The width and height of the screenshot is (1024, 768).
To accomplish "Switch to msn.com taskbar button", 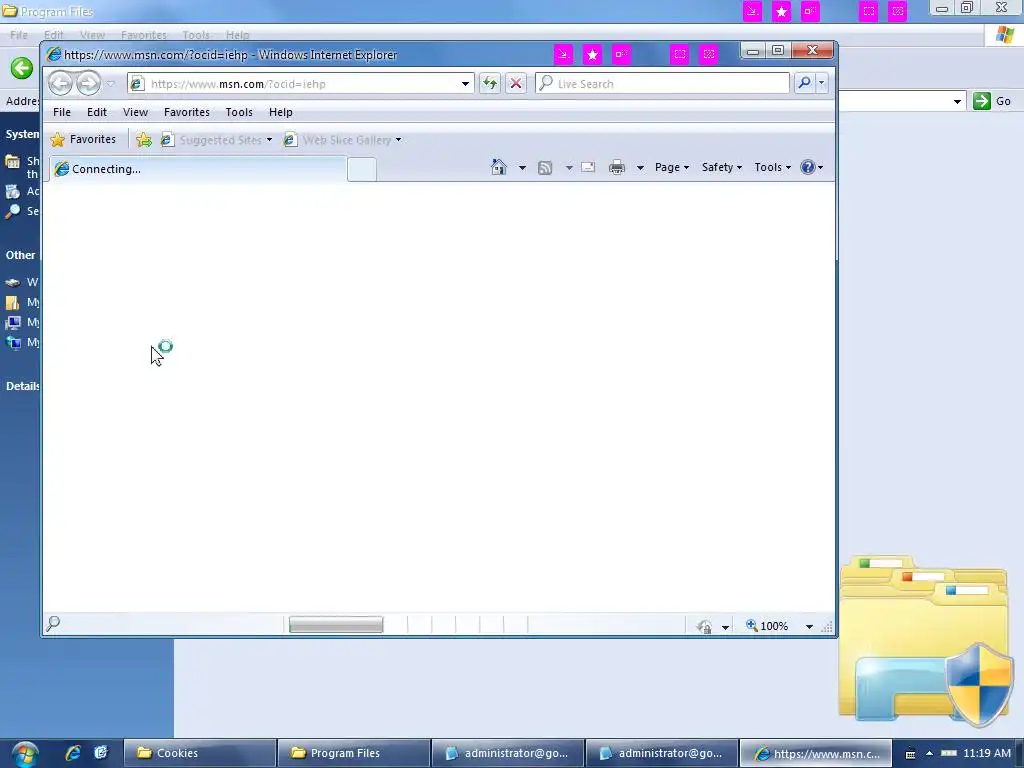I will pos(816,753).
